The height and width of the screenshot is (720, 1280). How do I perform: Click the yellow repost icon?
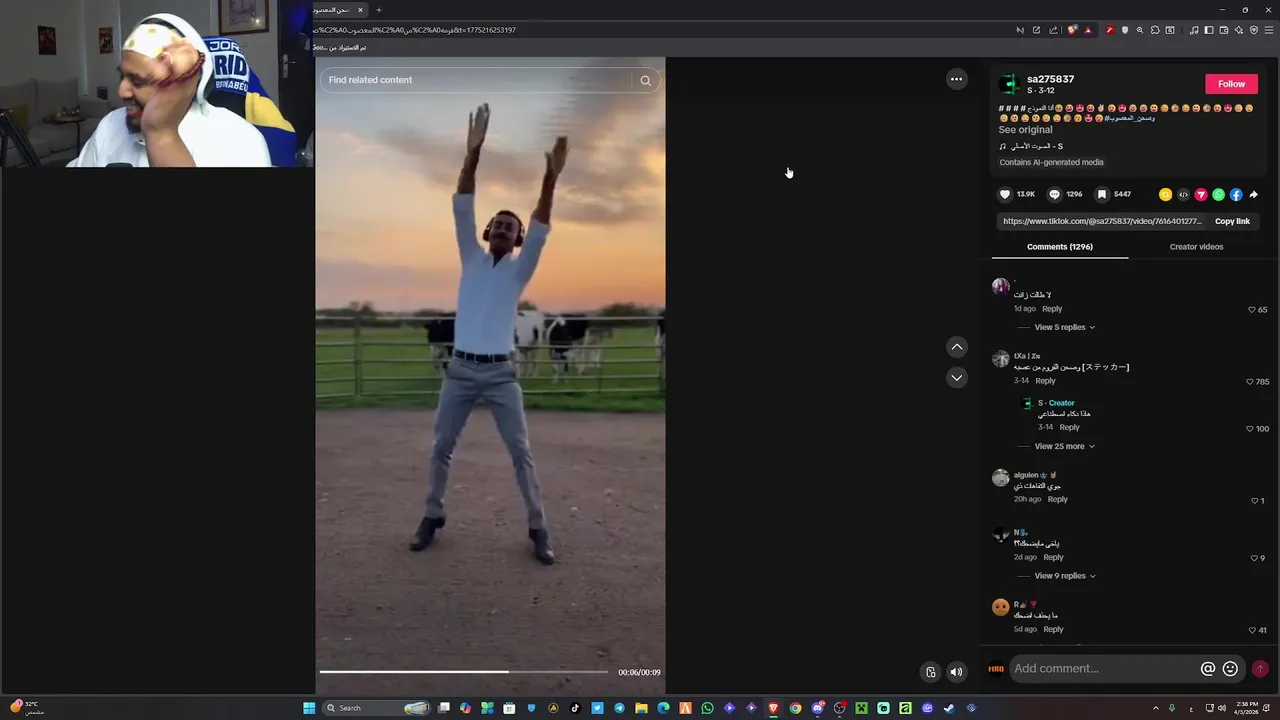[1165, 194]
